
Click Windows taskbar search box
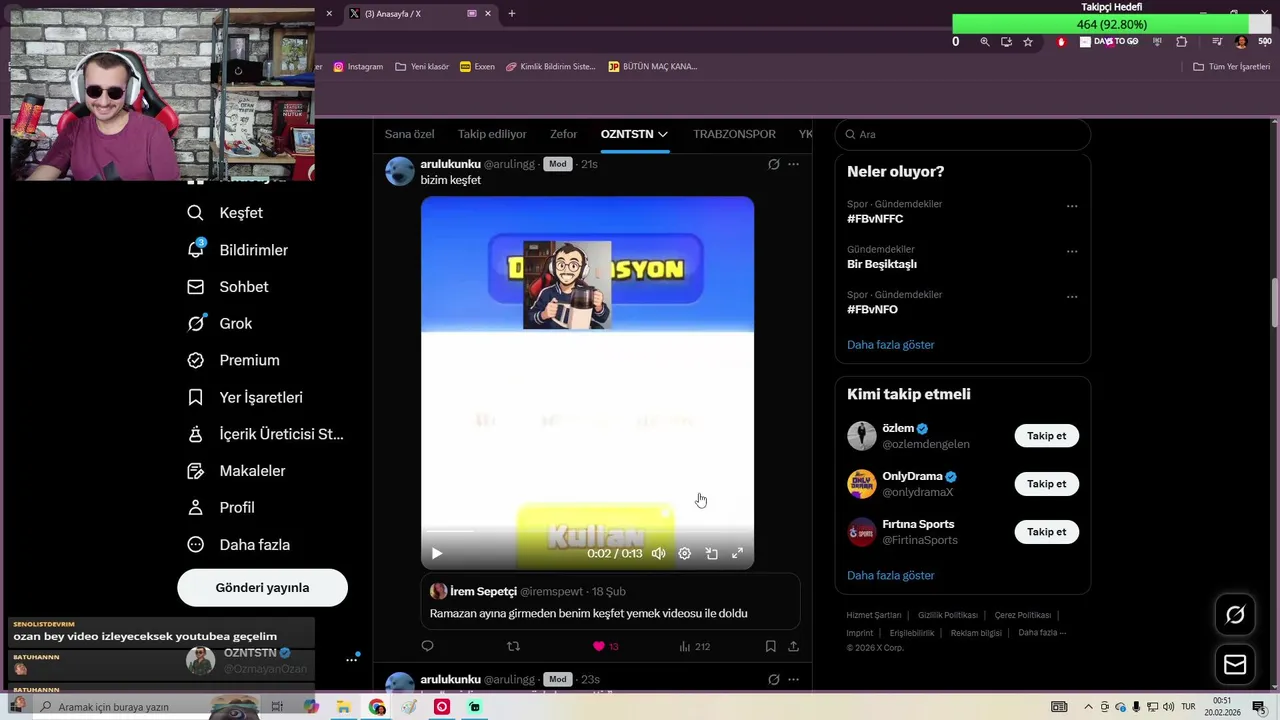click(148, 707)
